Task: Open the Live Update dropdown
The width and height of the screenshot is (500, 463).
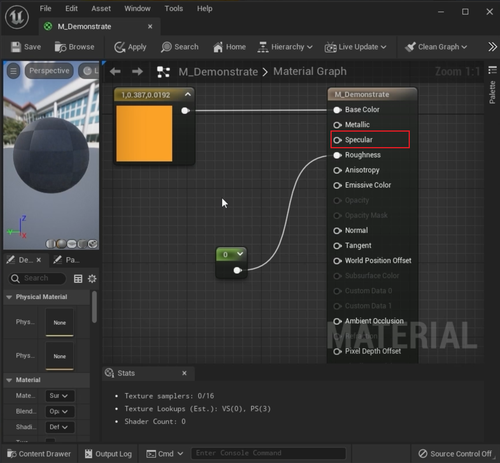Action: pyautogui.click(x=355, y=47)
